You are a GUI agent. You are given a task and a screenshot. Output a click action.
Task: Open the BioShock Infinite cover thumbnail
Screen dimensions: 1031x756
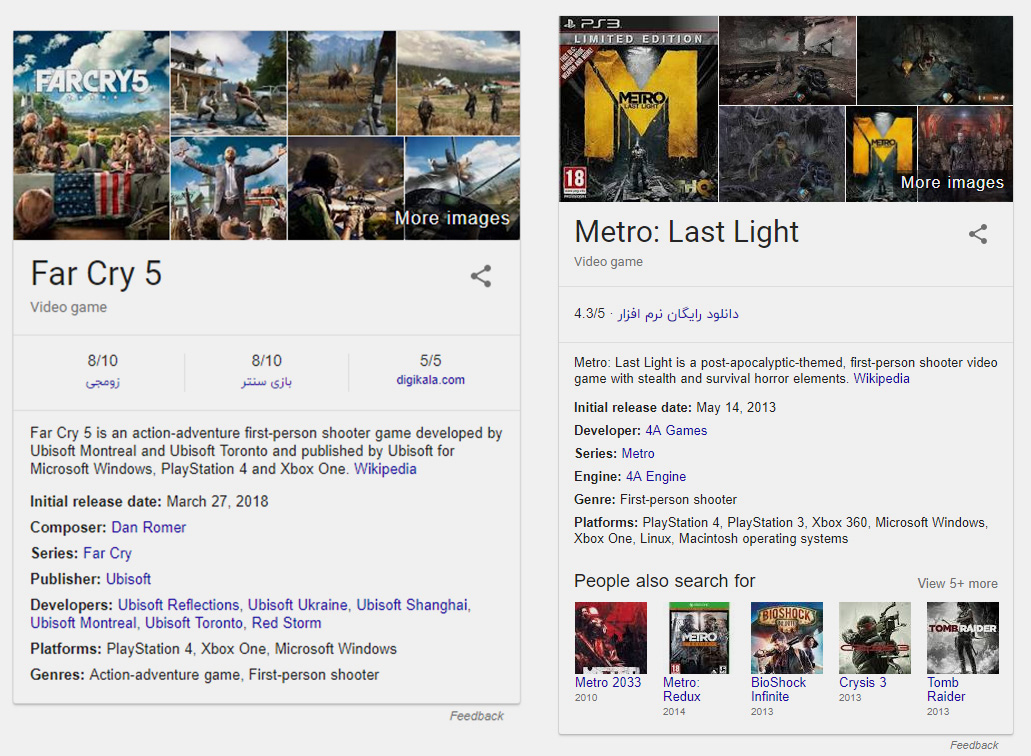pos(786,638)
